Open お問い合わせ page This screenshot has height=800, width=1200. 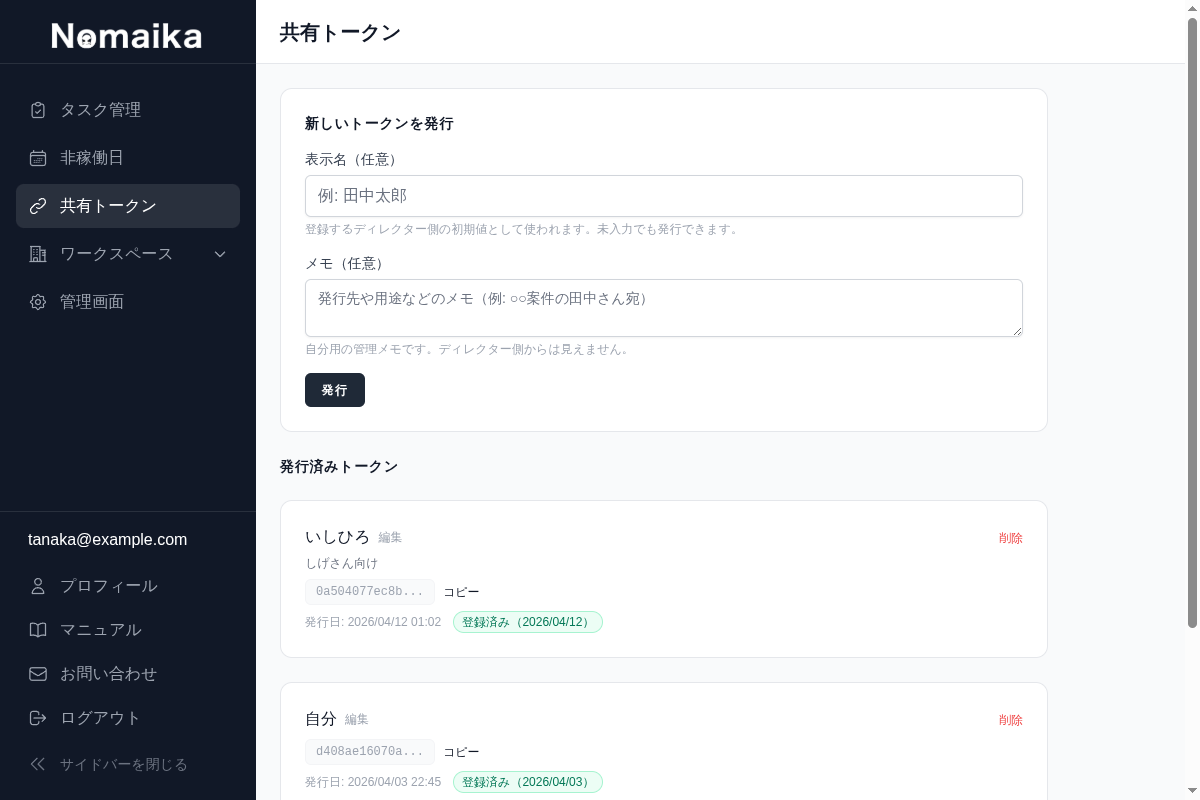tap(128, 674)
